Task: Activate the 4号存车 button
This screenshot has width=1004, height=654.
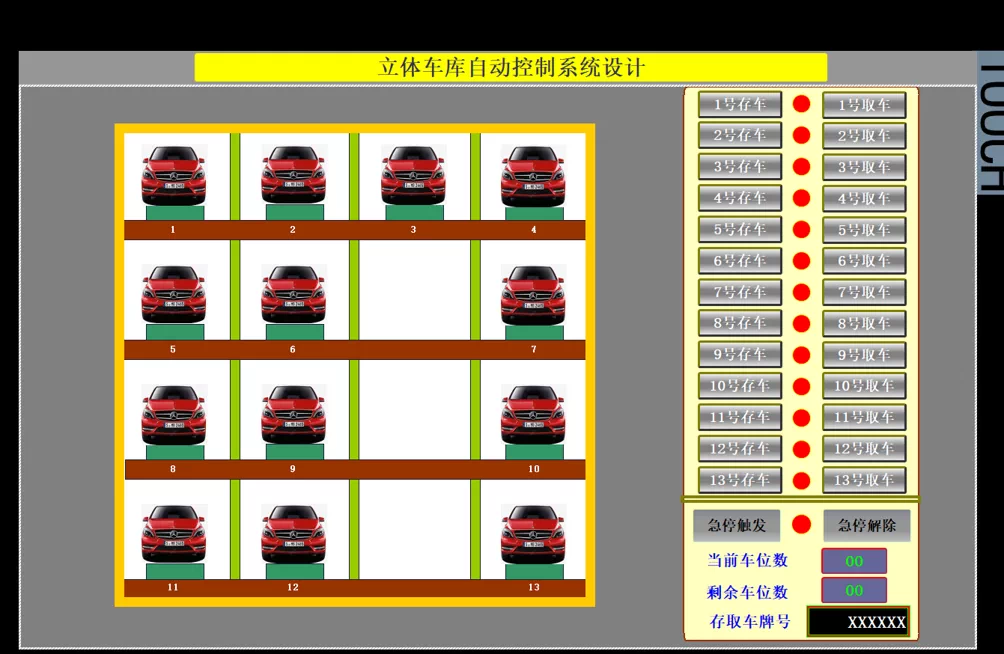Action: pyautogui.click(x=740, y=198)
